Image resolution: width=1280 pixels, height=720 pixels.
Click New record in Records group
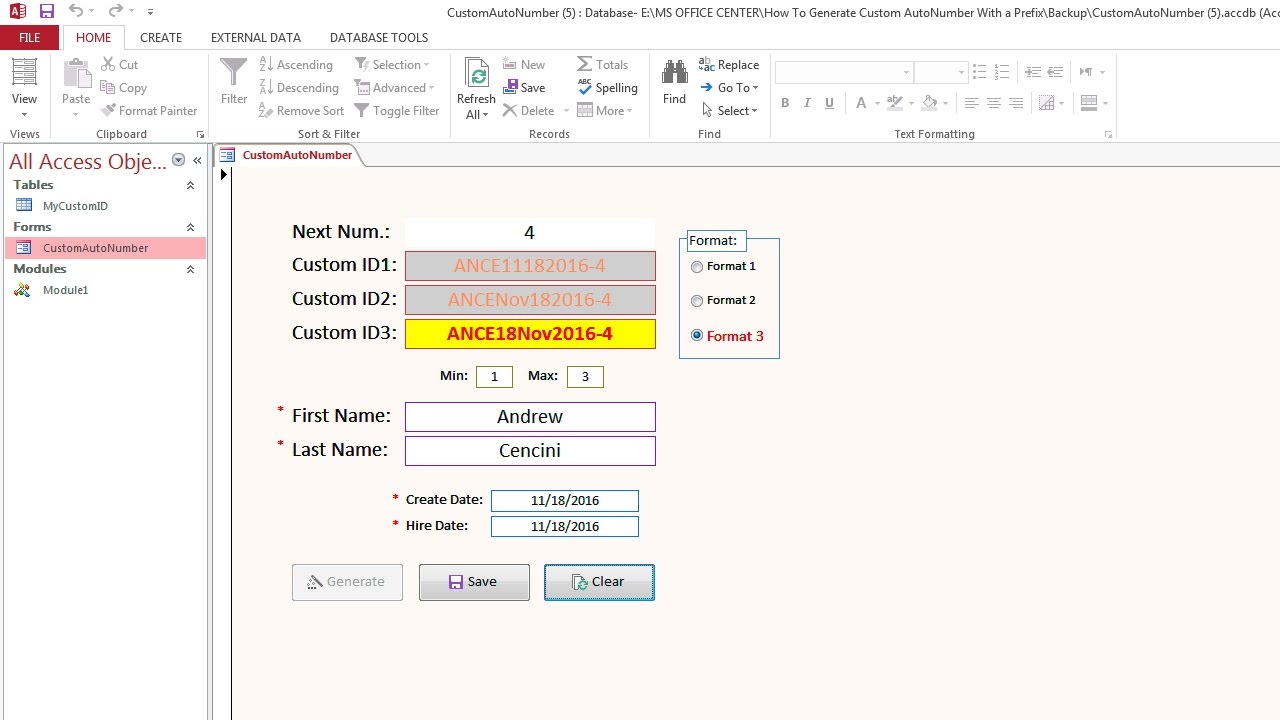[x=524, y=65]
